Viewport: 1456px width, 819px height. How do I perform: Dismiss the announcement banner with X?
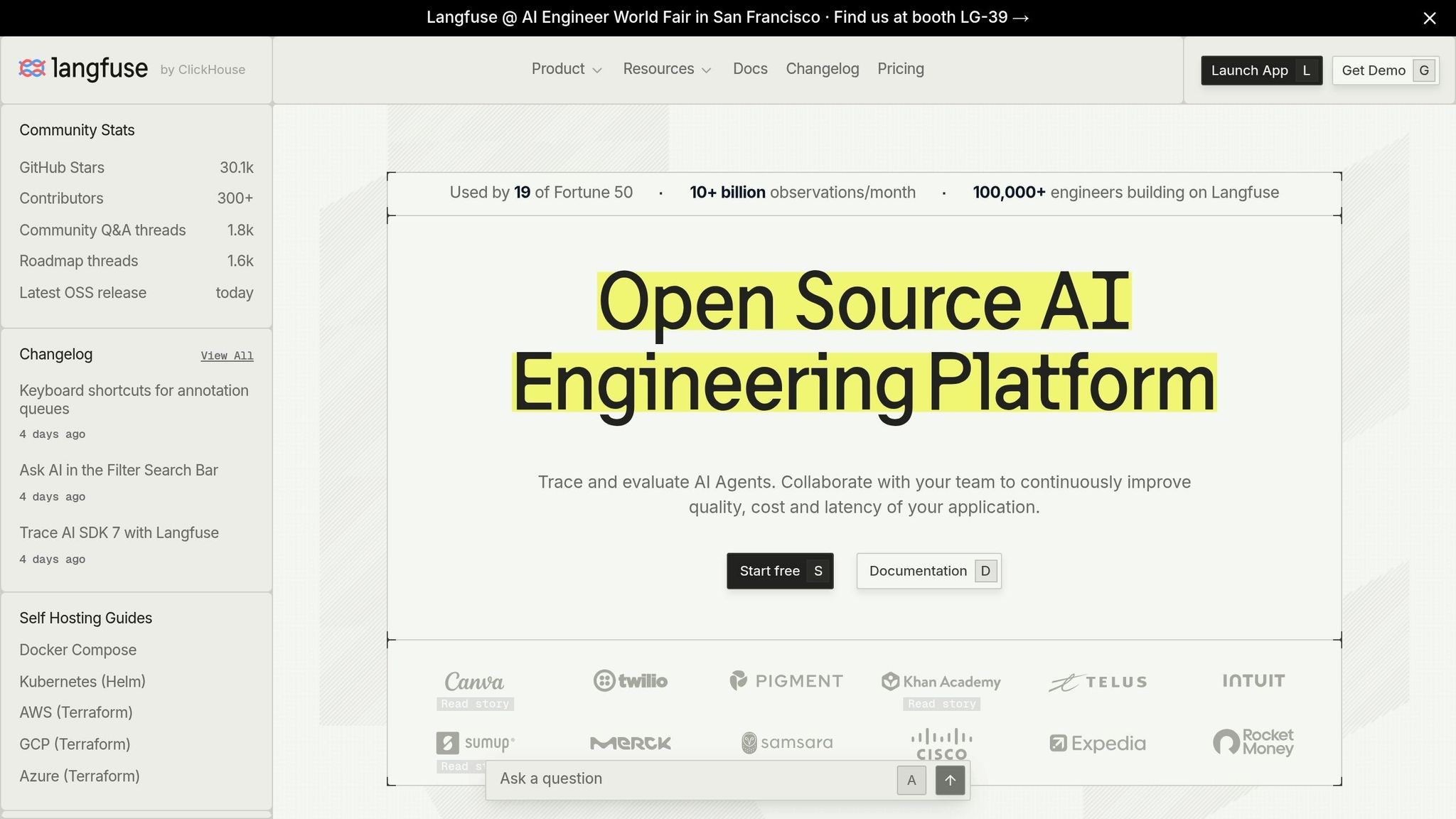(1430, 18)
